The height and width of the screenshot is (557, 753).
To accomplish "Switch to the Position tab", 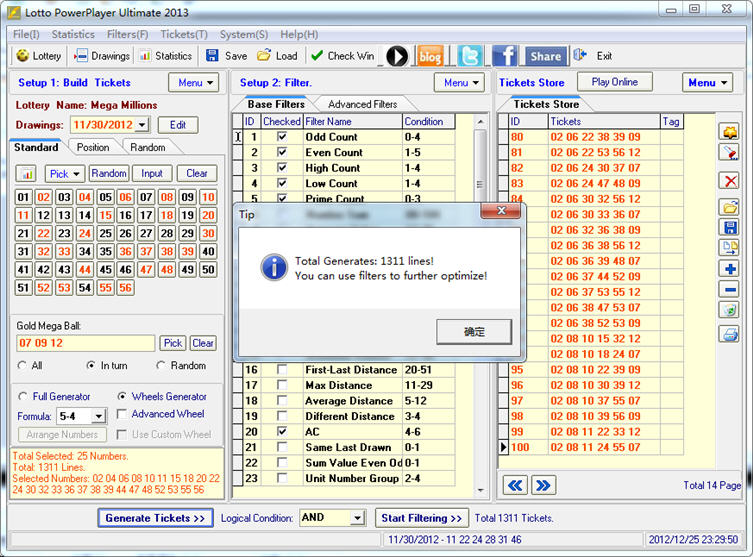I will (93, 147).
